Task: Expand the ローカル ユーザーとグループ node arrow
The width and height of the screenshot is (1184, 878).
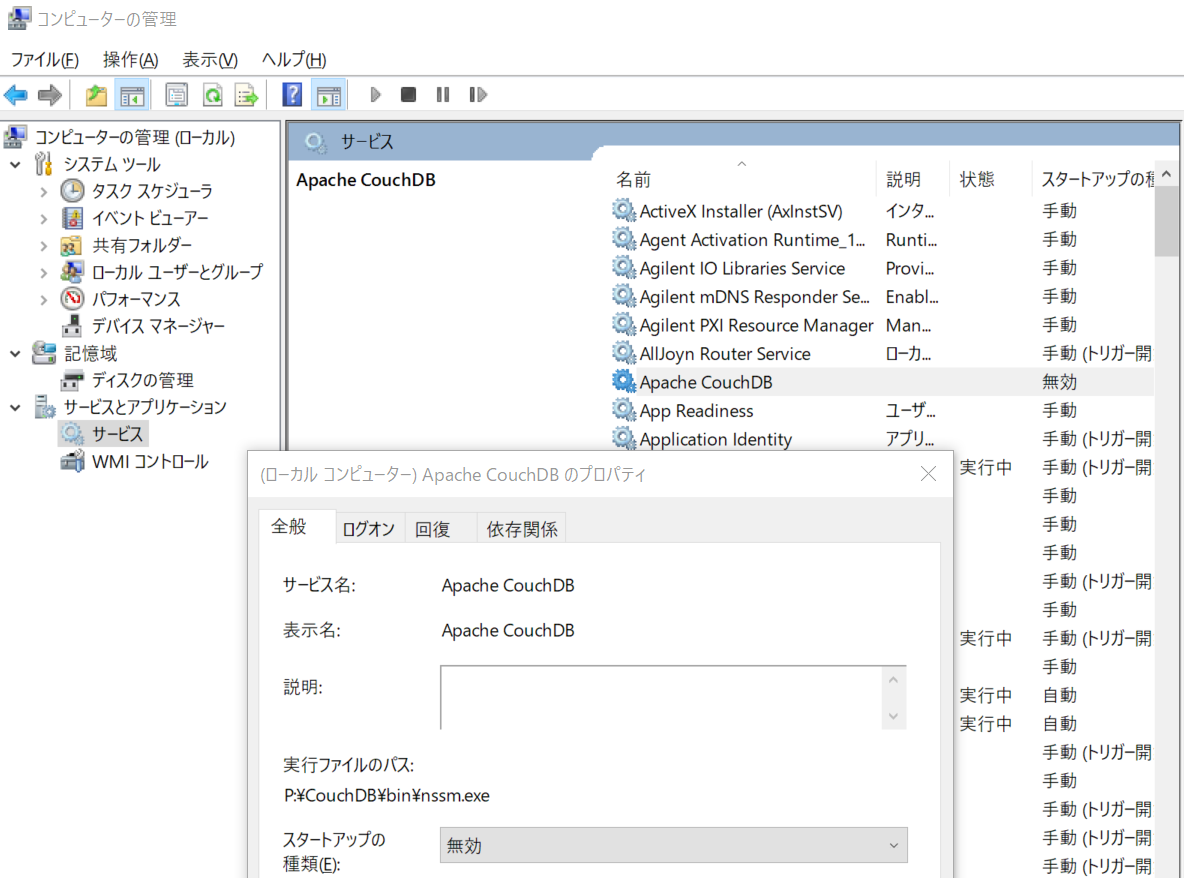Action: [44, 273]
